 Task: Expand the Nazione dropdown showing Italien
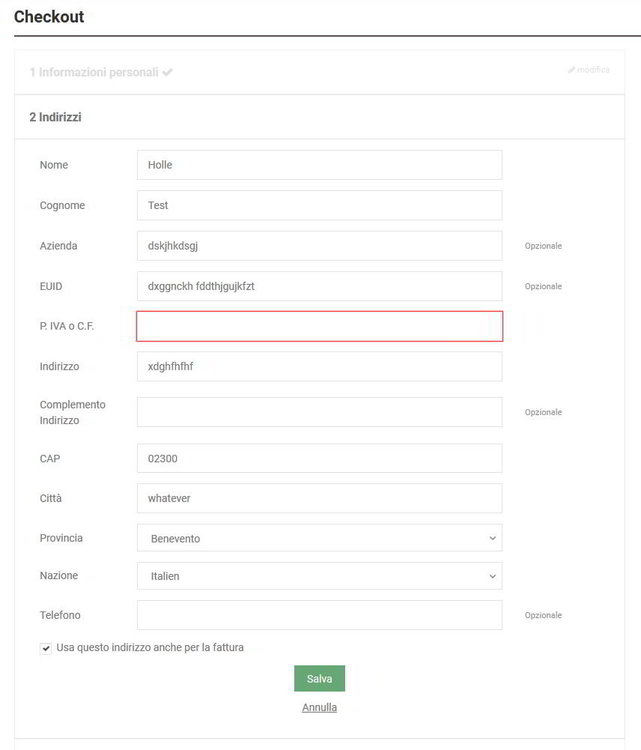[319, 576]
